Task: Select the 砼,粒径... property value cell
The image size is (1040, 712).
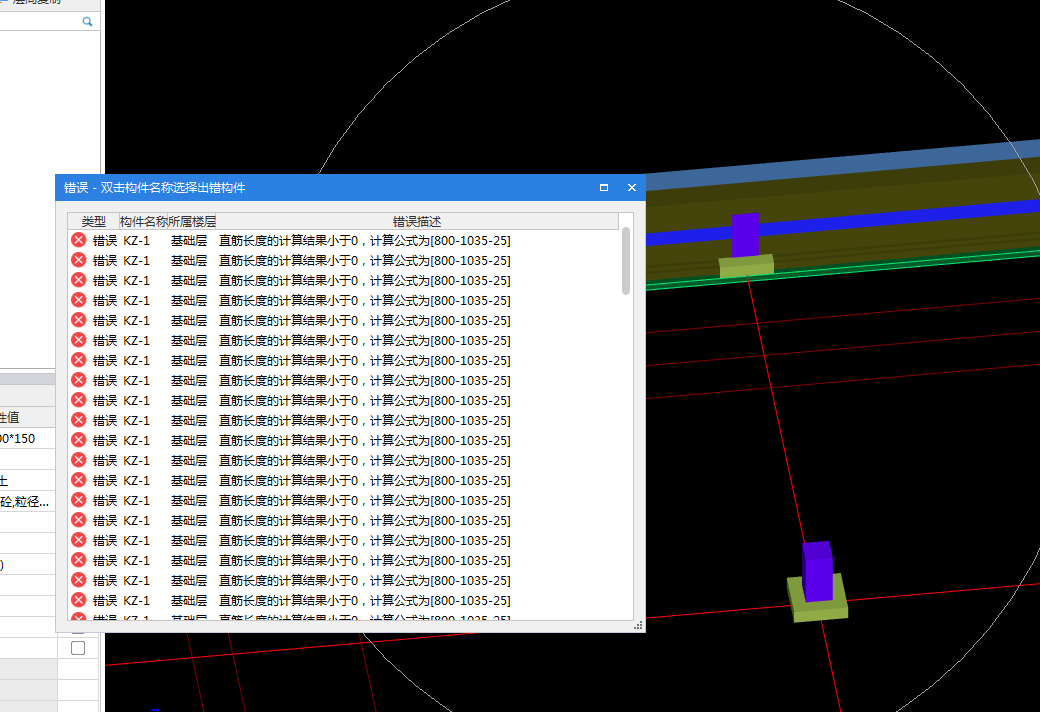Action: click(x=27, y=502)
